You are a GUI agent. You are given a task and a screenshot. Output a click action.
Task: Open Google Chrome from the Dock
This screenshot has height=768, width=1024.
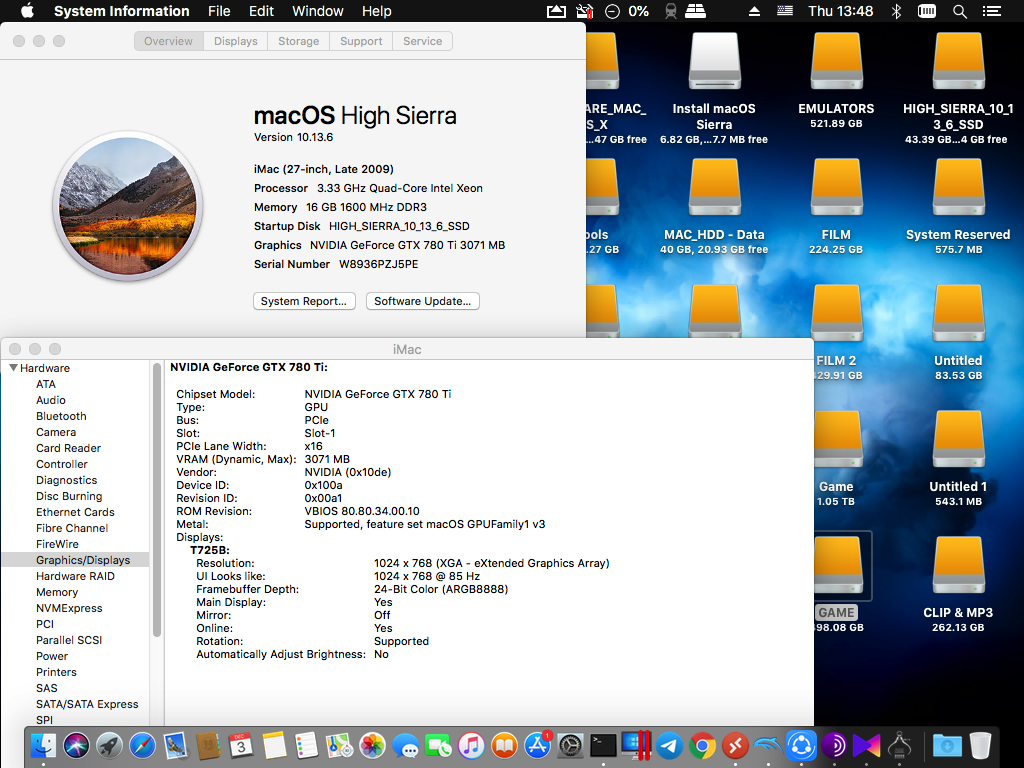click(702, 745)
